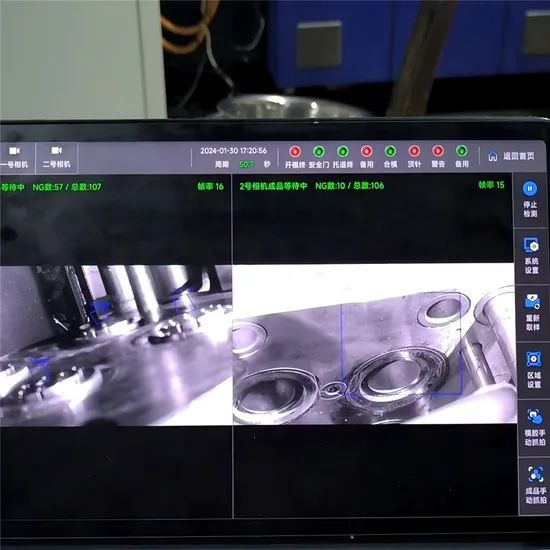Click the 帧率 16 frame rate label
550x550 pixels.
(x=210, y=187)
